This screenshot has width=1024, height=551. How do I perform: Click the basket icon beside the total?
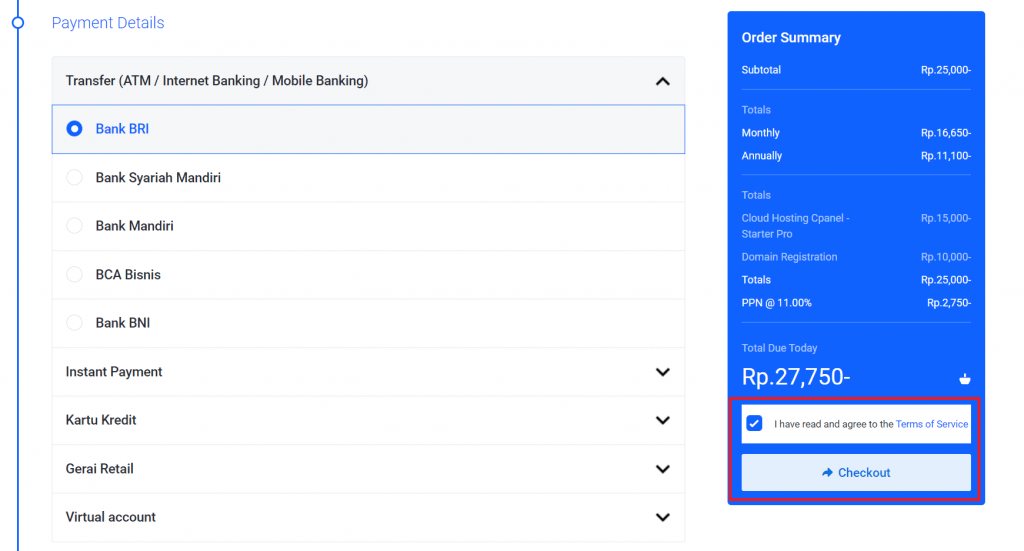(x=964, y=379)
